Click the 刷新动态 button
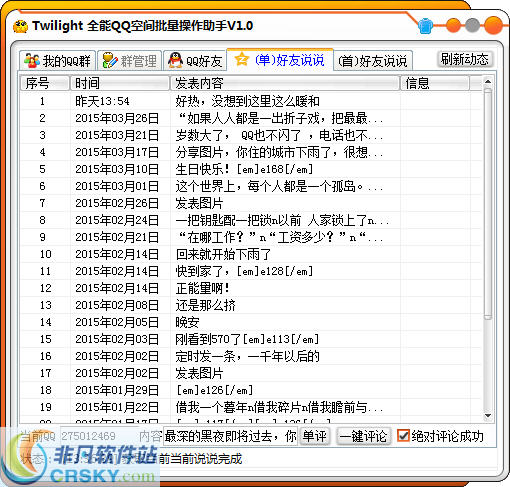This screenshot has width=510, height=487. point(465,59)
